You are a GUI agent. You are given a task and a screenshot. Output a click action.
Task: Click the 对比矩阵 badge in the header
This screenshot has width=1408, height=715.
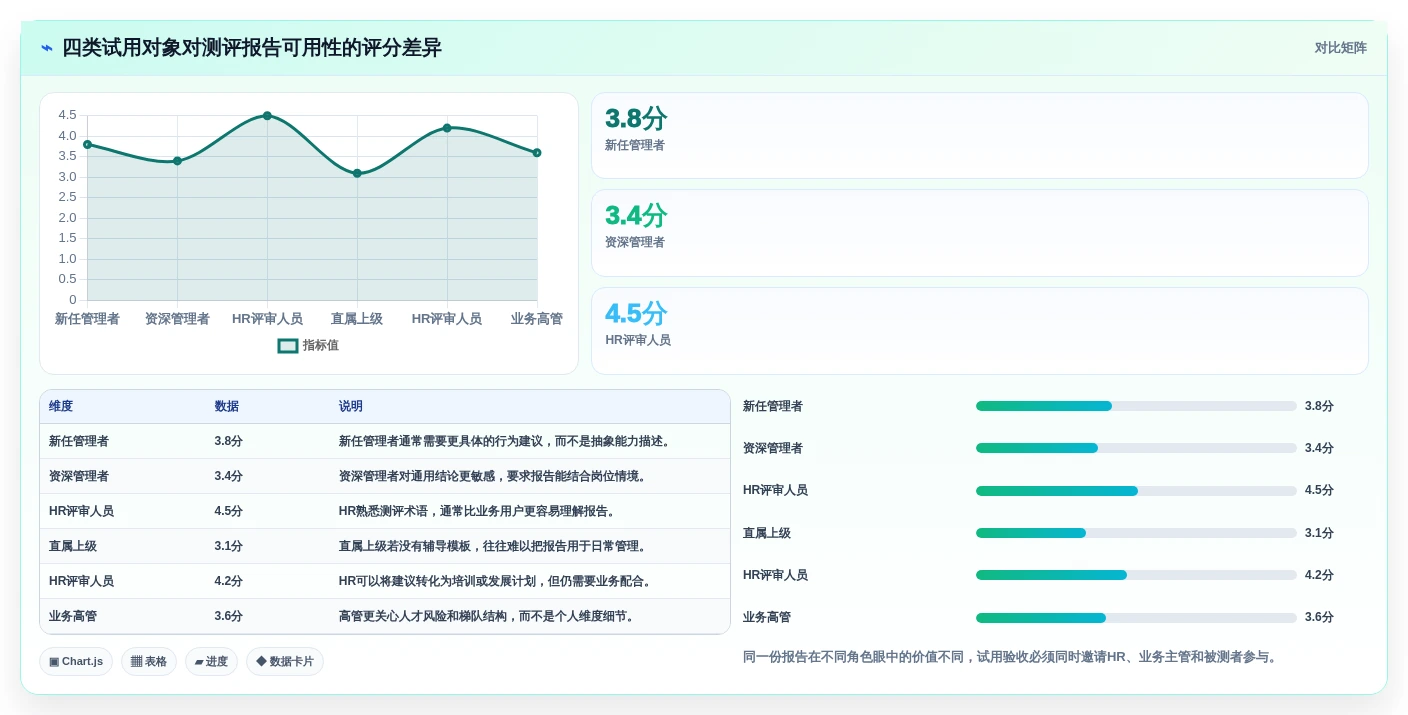pyautogui.click(x=1340, y=48)
